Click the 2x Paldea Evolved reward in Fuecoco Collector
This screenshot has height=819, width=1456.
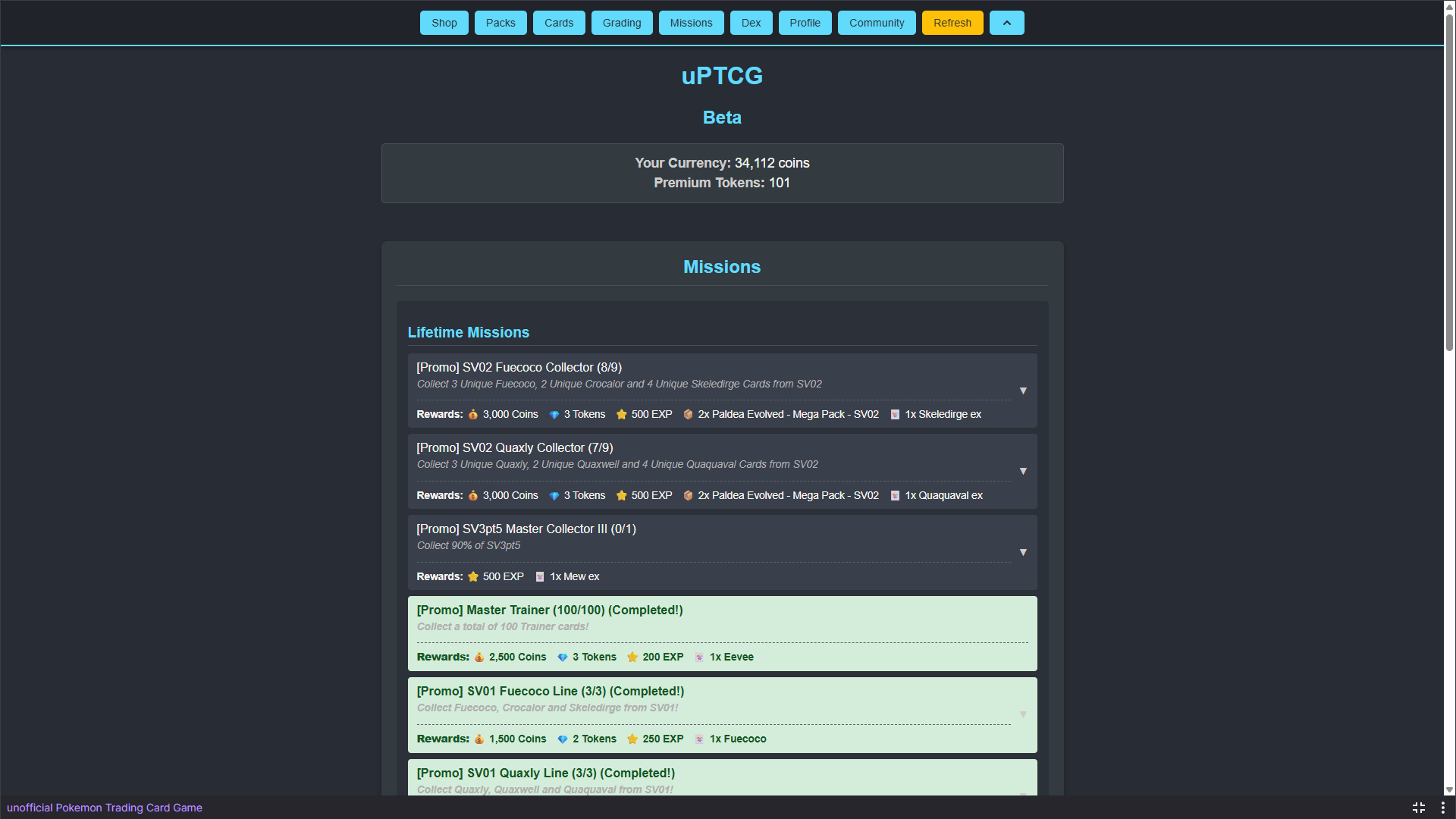789,414
